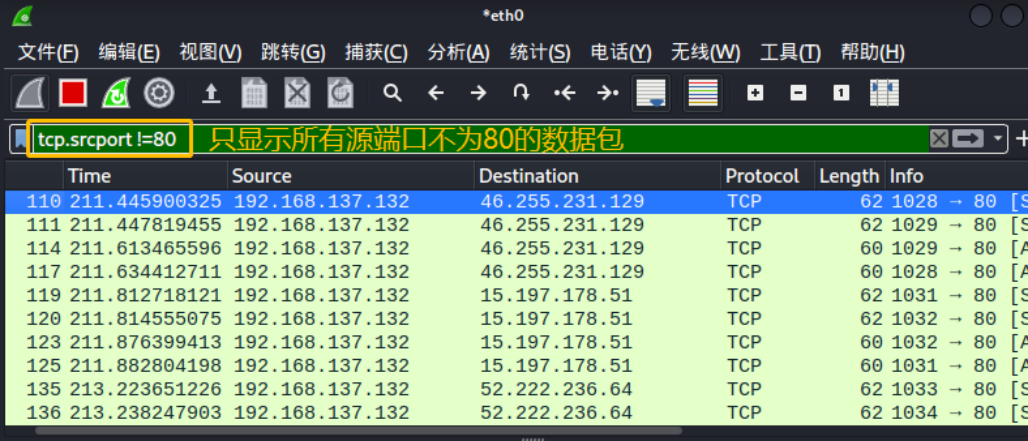Select packet 117 at time 211.634412711
Viewport: 1028px width, 441px height.
point(517,272)
